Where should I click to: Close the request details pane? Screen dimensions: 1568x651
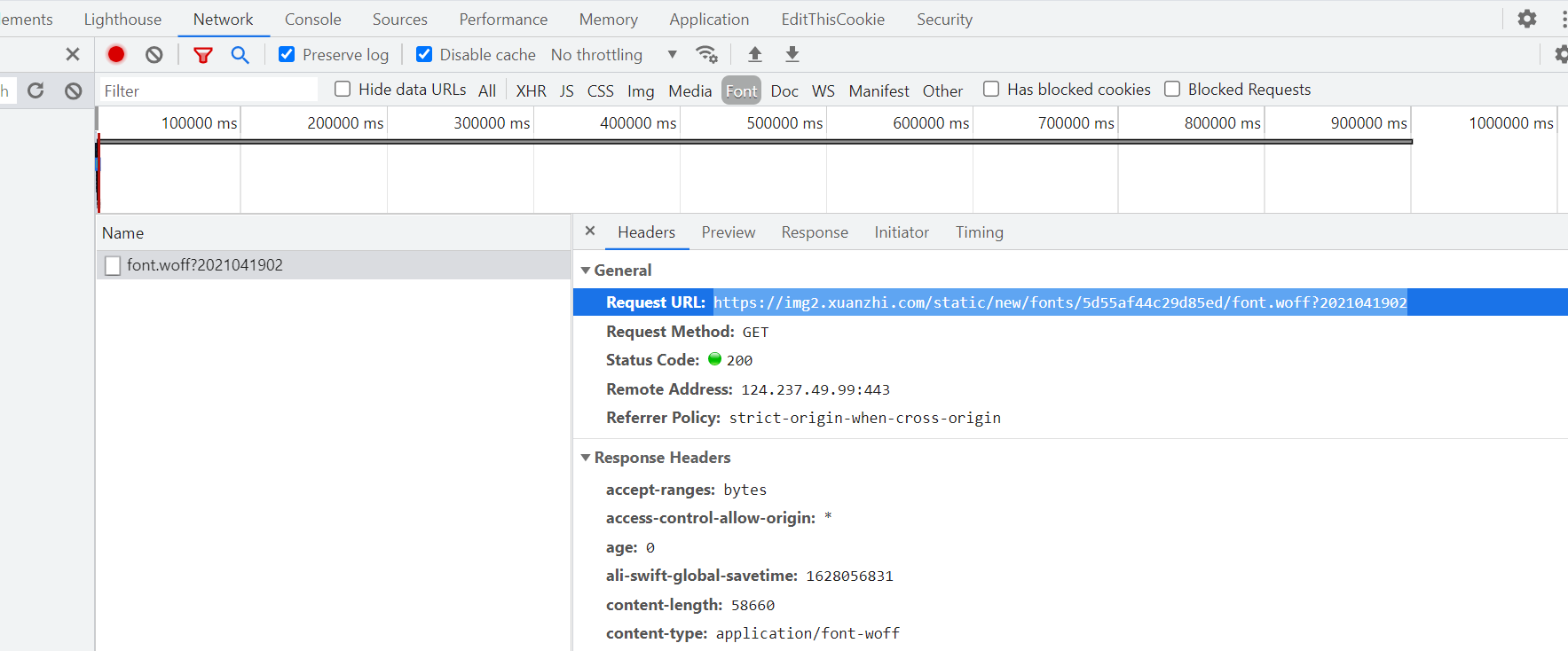pyautogui.click(x=590, y=231)
